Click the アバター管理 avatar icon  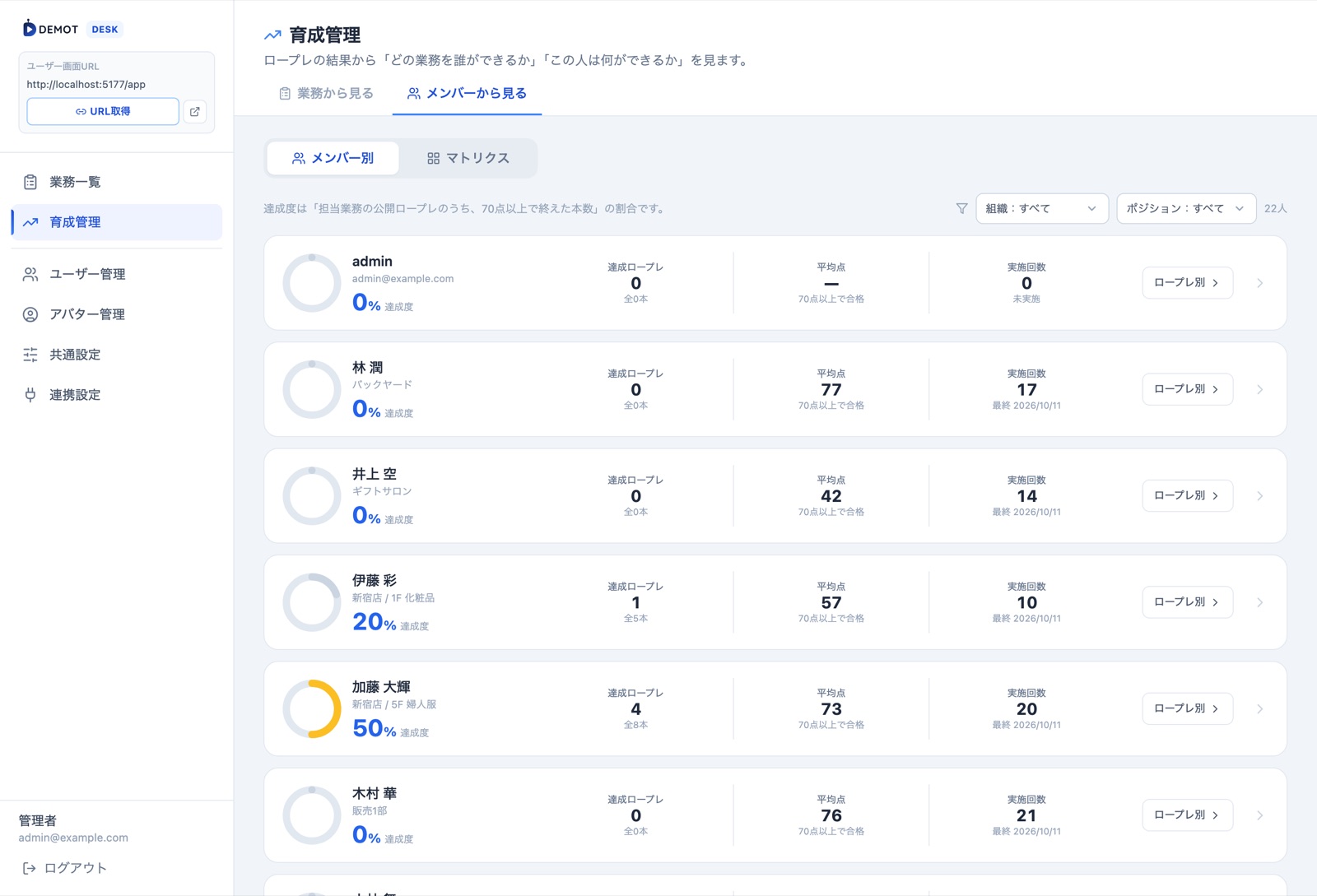coord(30,314)
